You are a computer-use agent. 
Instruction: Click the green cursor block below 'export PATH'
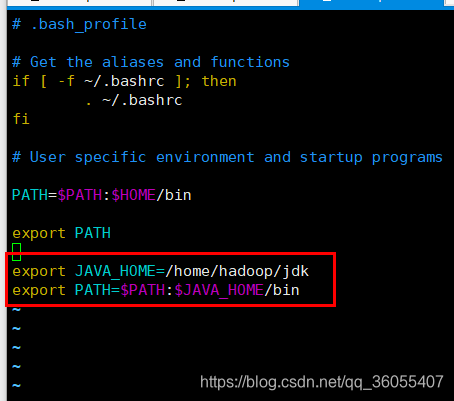[x=17, y=252]
